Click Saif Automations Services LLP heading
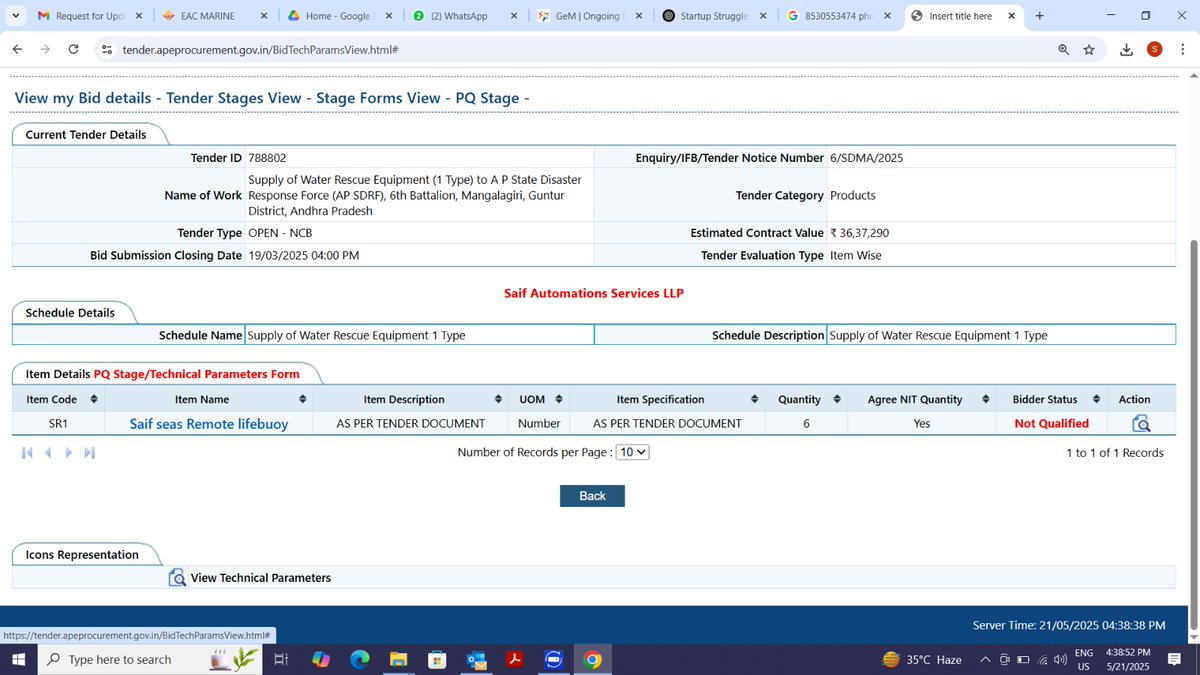 click(x=594, y=293)
